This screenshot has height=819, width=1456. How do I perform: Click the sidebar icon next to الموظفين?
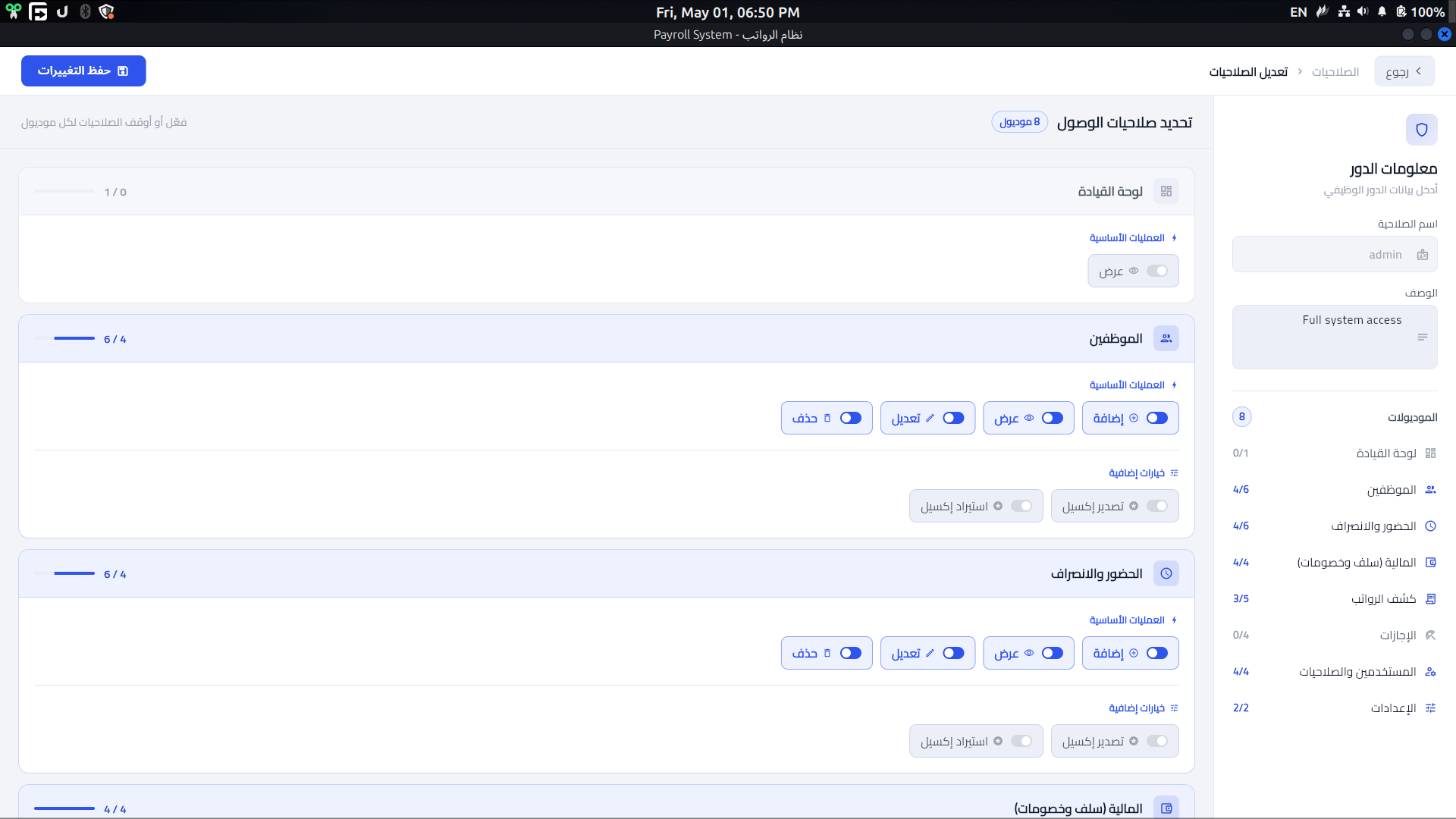coord(1430,490)
